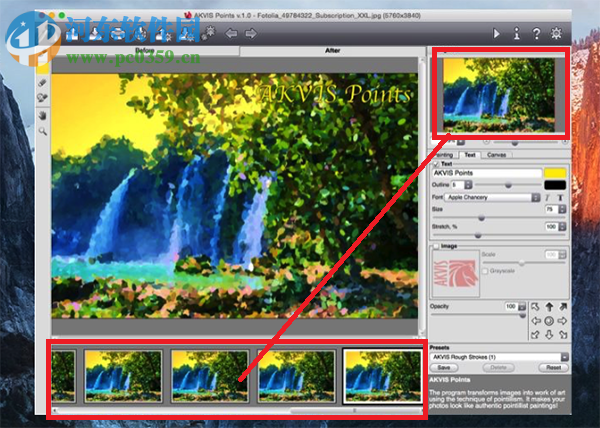
Task: Switch to the Before tab
Action: [x=145, y=50]
